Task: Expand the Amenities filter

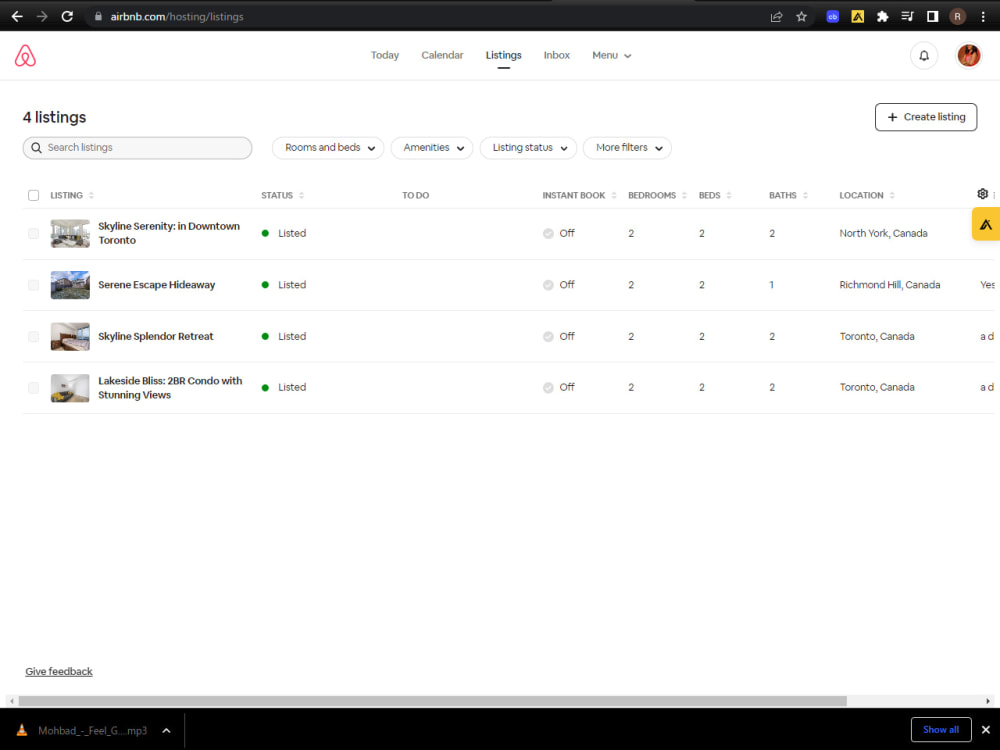Action: [x=432, y=148]
